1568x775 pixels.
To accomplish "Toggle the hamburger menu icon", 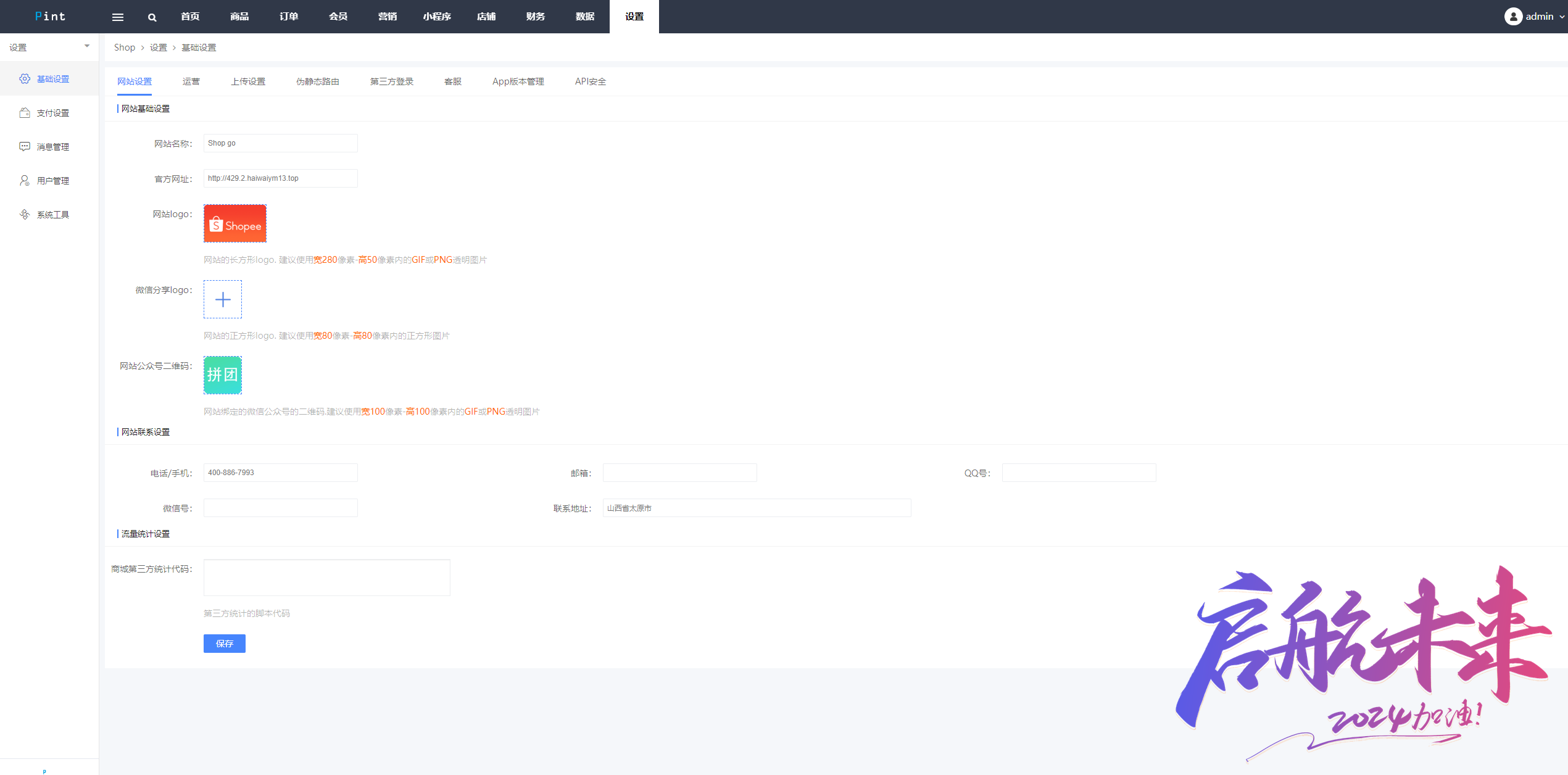I will point(117,17).
